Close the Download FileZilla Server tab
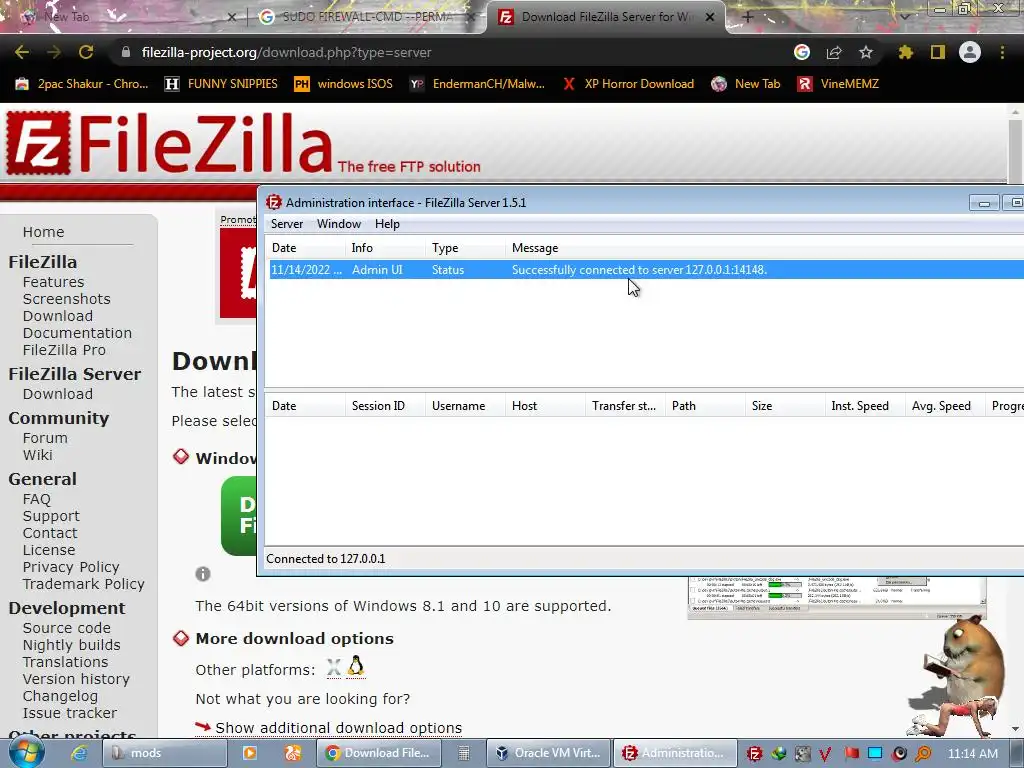Screen dimensions: 1024x768 pos(710,17)
